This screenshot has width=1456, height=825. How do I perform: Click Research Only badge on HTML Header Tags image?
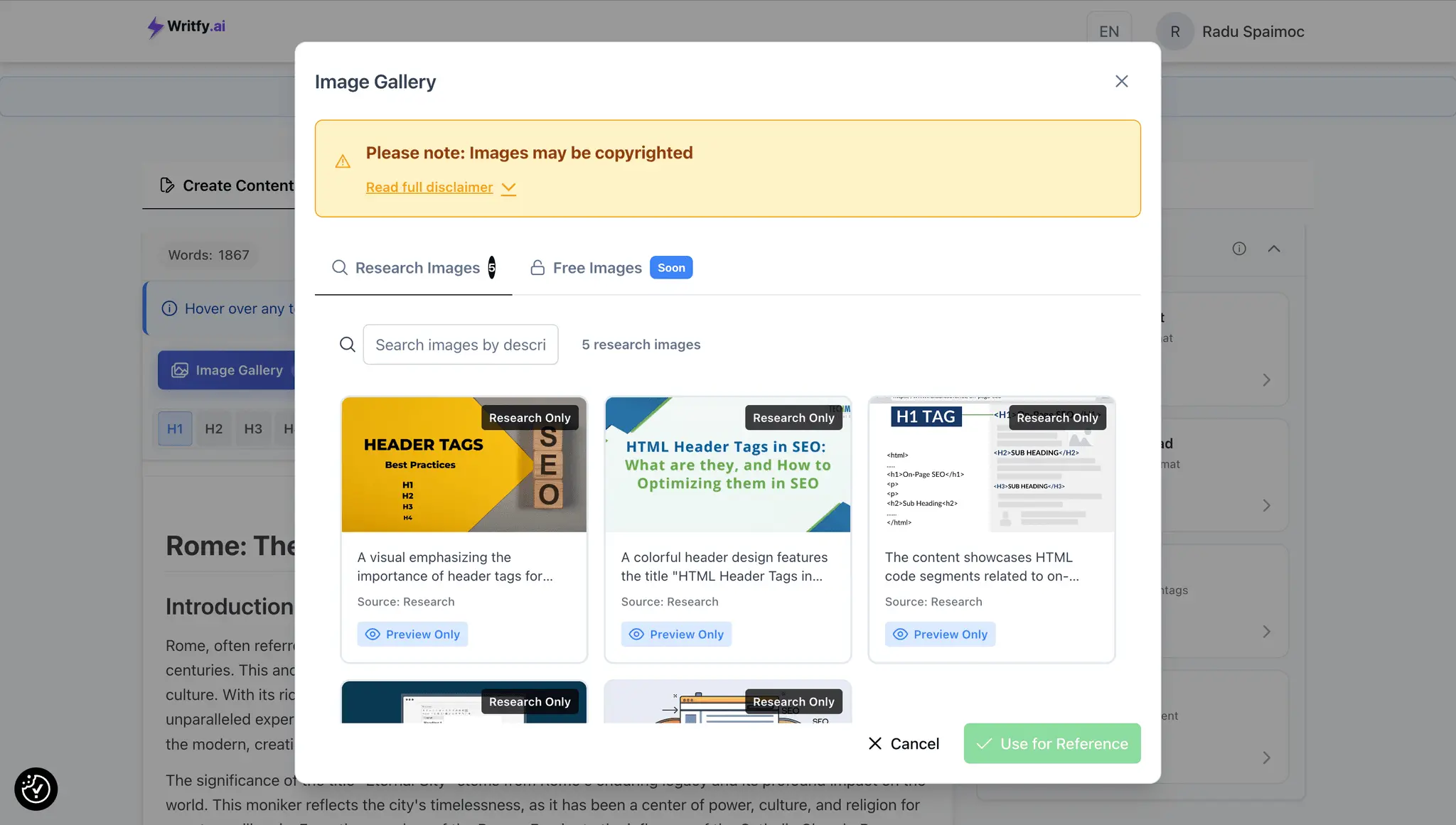tap(793, 418)
